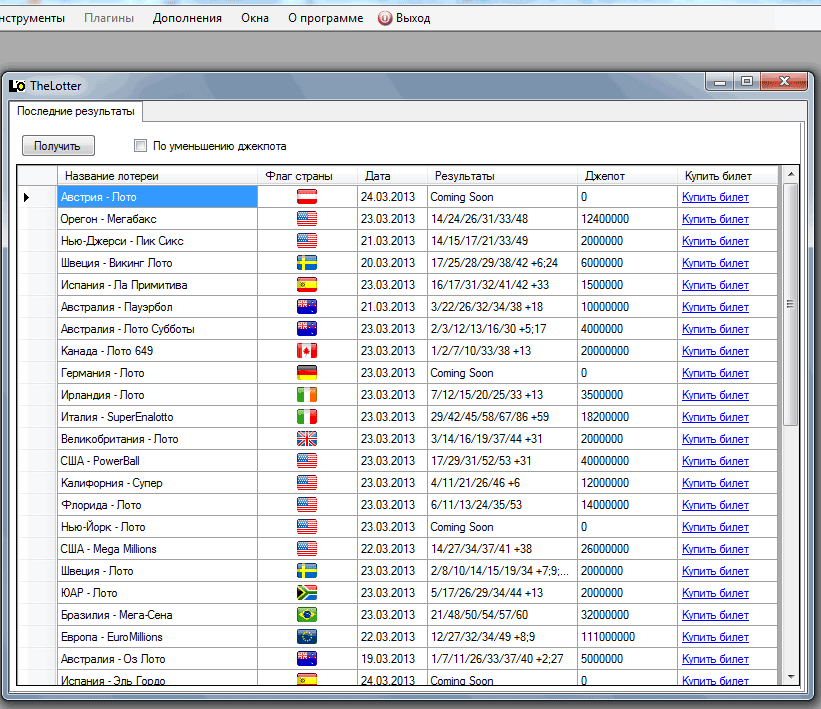The height and width of the screenshot is (709, 821).
Task: Click the US flag in the США - PowerBall row
Action: tap(307, 461)
